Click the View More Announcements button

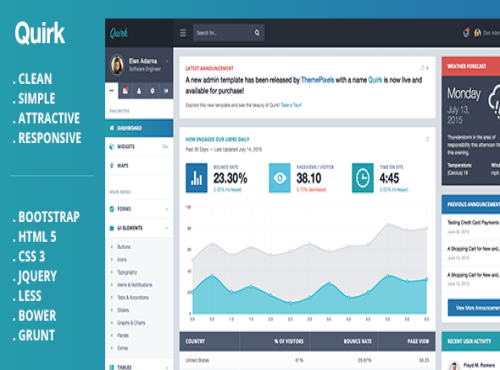[474, 308]
